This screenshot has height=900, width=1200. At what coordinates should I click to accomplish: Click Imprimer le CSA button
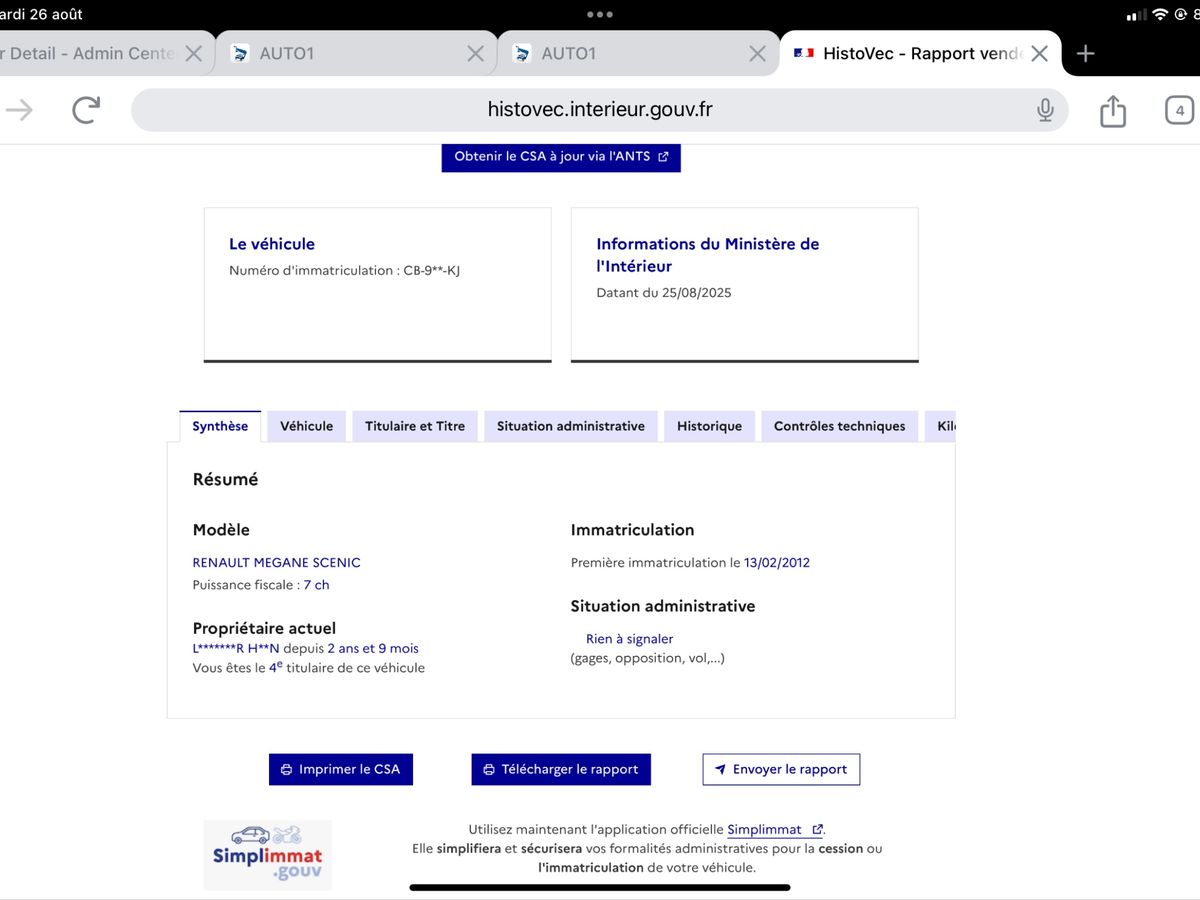341,769
